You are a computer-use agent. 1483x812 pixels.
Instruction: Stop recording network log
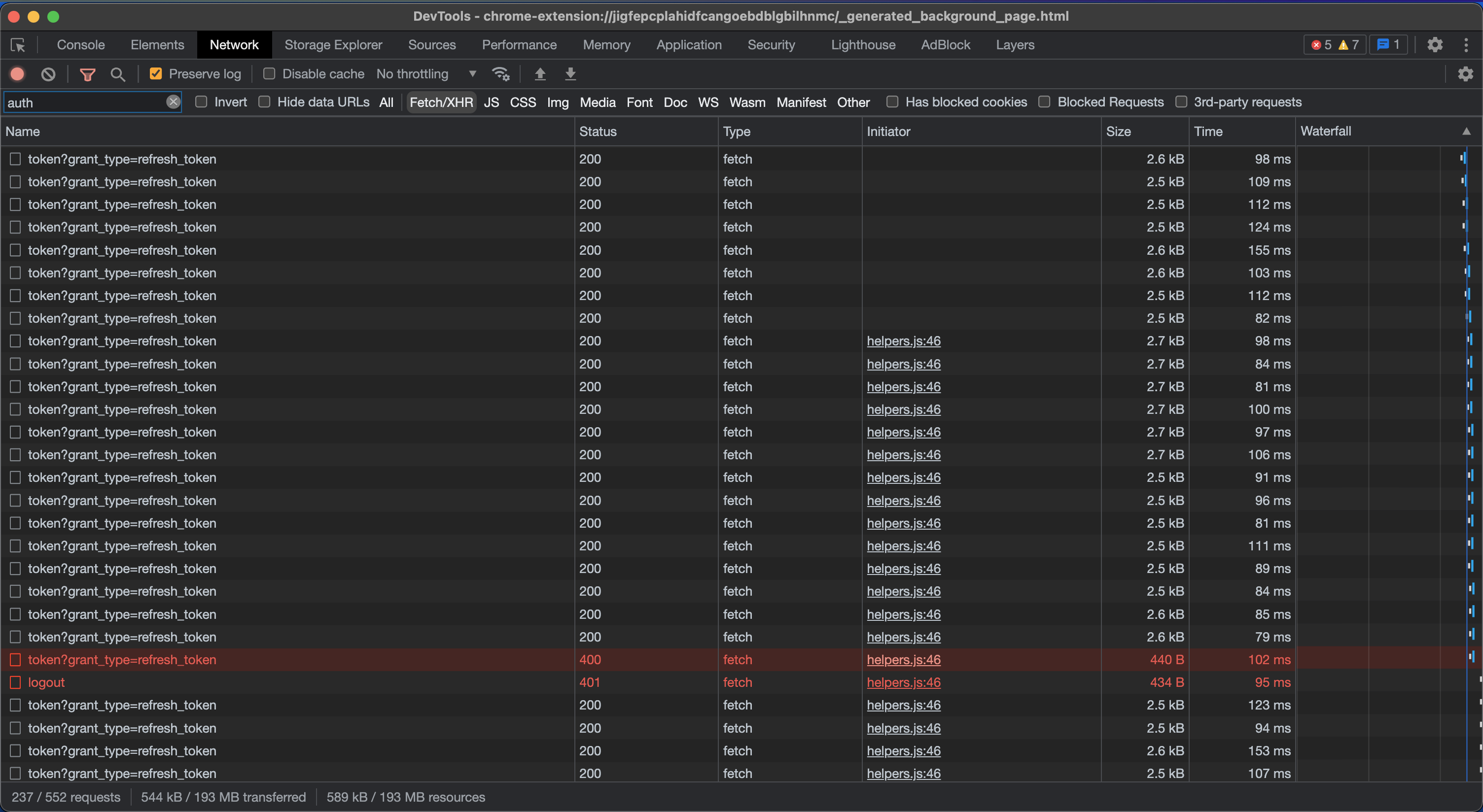17,73
